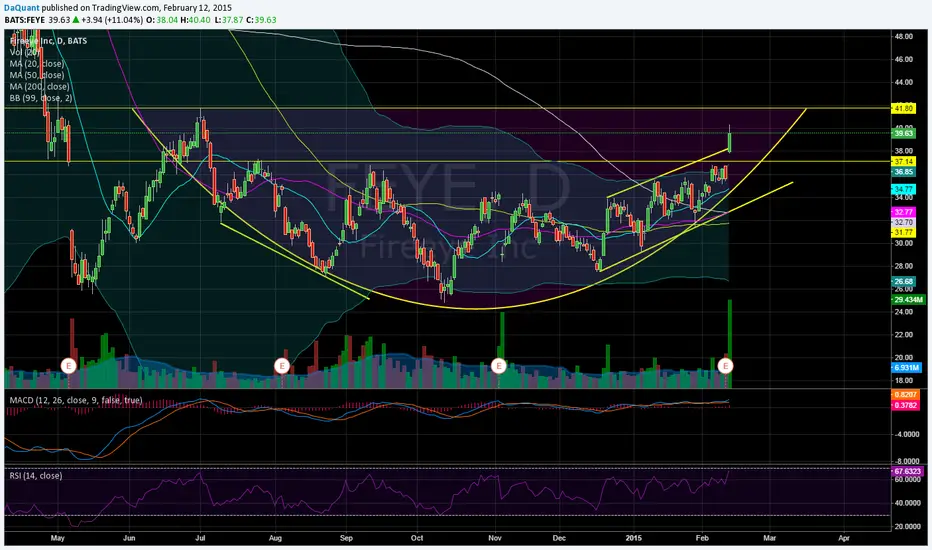This screenshot has width=932, height=550.
Task: Click the 36.85 Bollinger upper band label
Action: tap(903, 172)
